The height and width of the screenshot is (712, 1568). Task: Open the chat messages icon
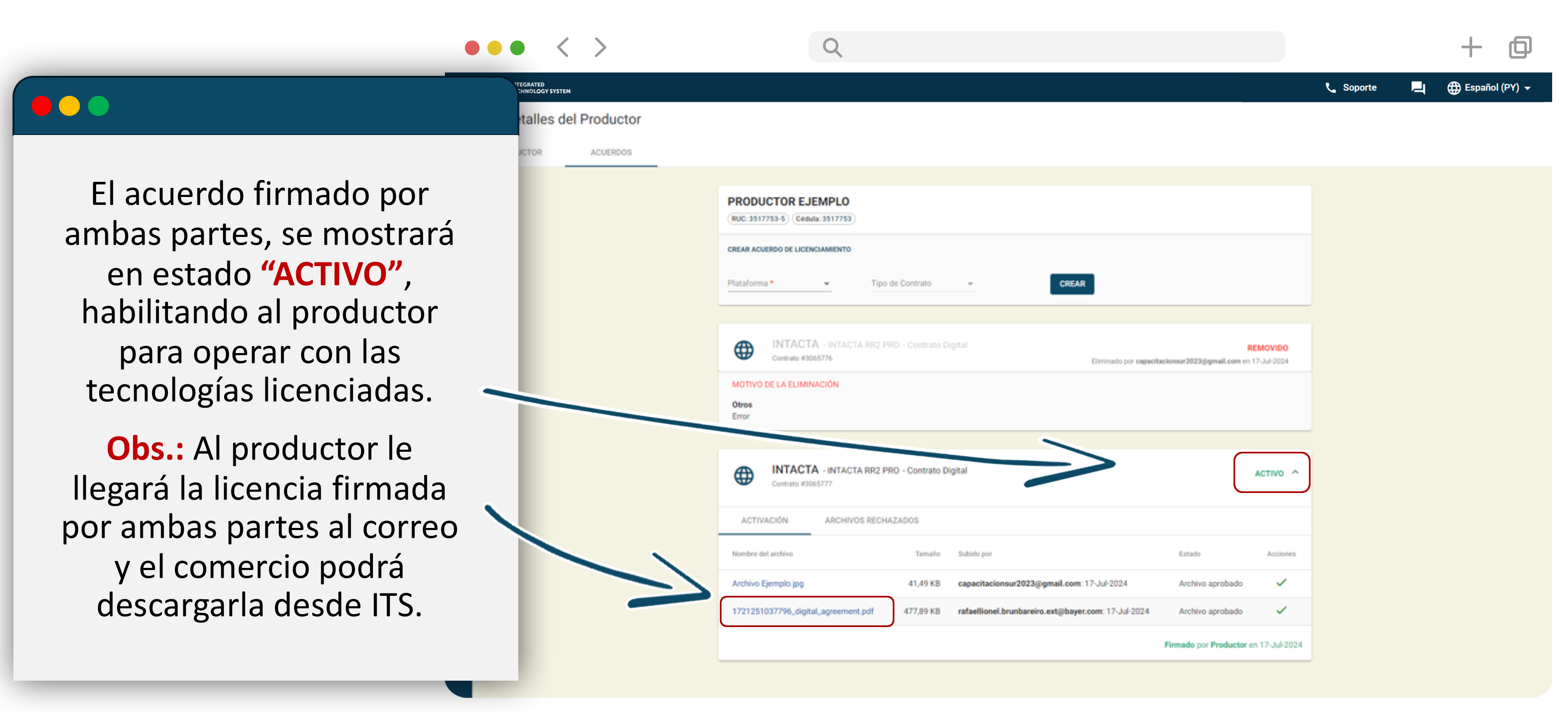coord(1418,87)
